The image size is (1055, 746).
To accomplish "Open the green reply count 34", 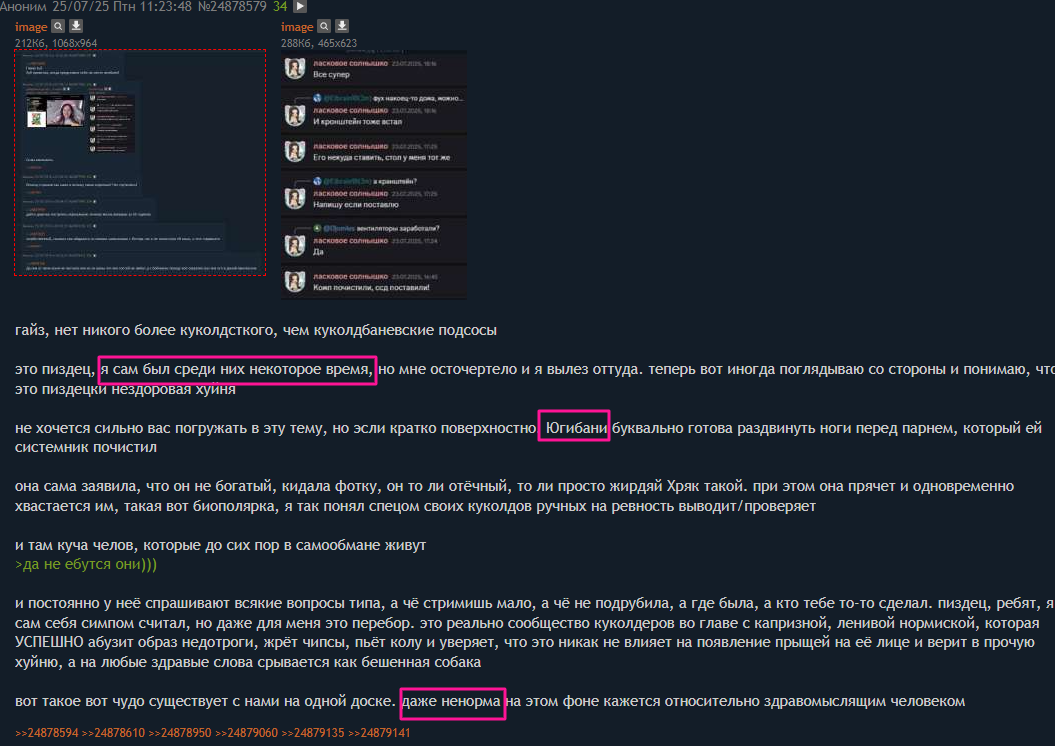I will [x=280, y=7].
